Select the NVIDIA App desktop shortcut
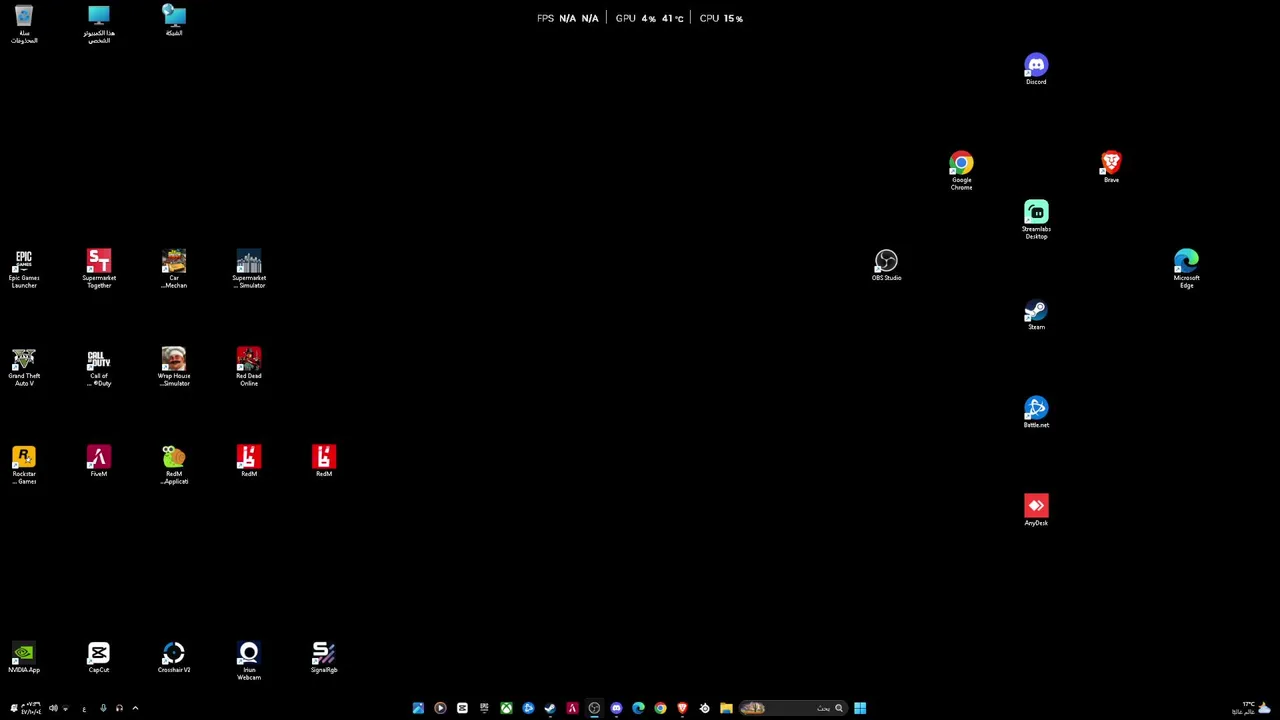Viewport: 1280px width, 720px height. tap(24, 657)
